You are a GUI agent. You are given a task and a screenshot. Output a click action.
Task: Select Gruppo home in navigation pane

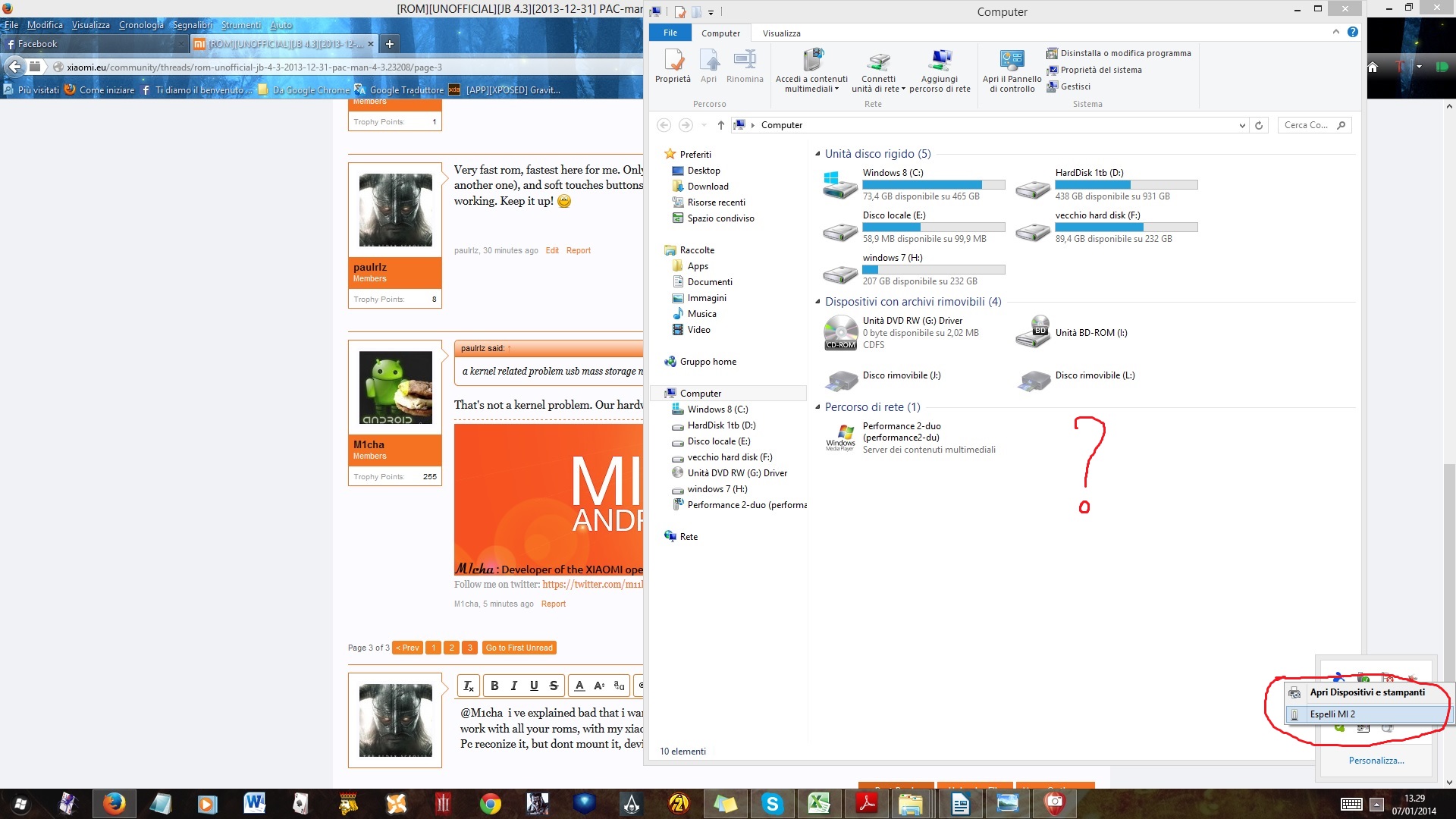click(708, 362)
